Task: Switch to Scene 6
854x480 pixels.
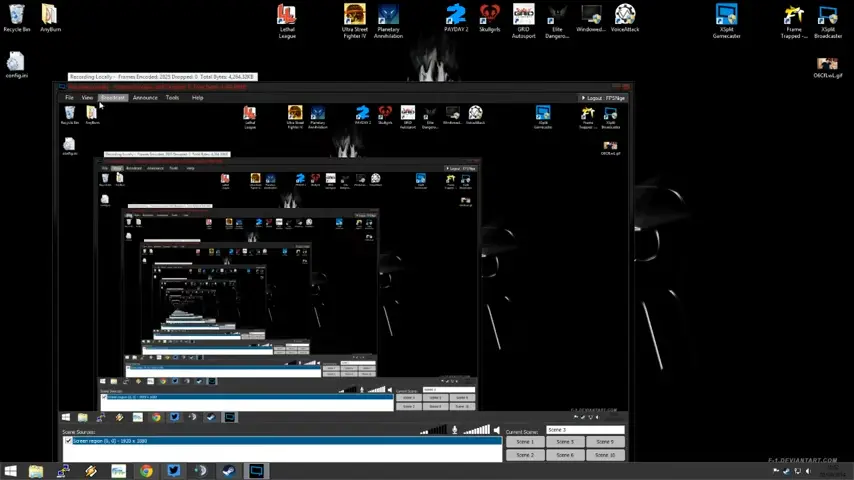Action: (x=565, y=455)
